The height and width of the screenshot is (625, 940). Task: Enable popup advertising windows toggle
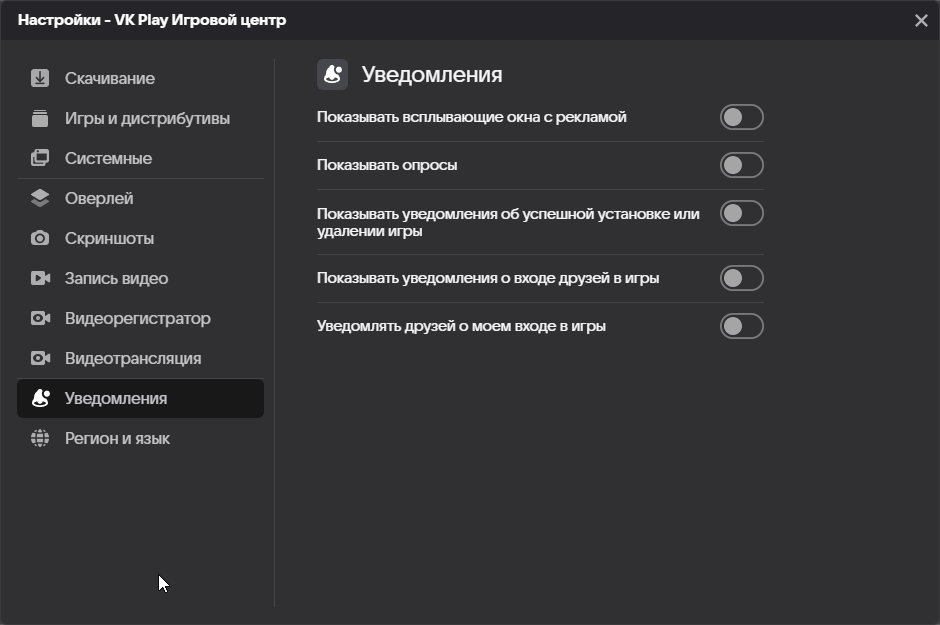(x=741, y=117)
